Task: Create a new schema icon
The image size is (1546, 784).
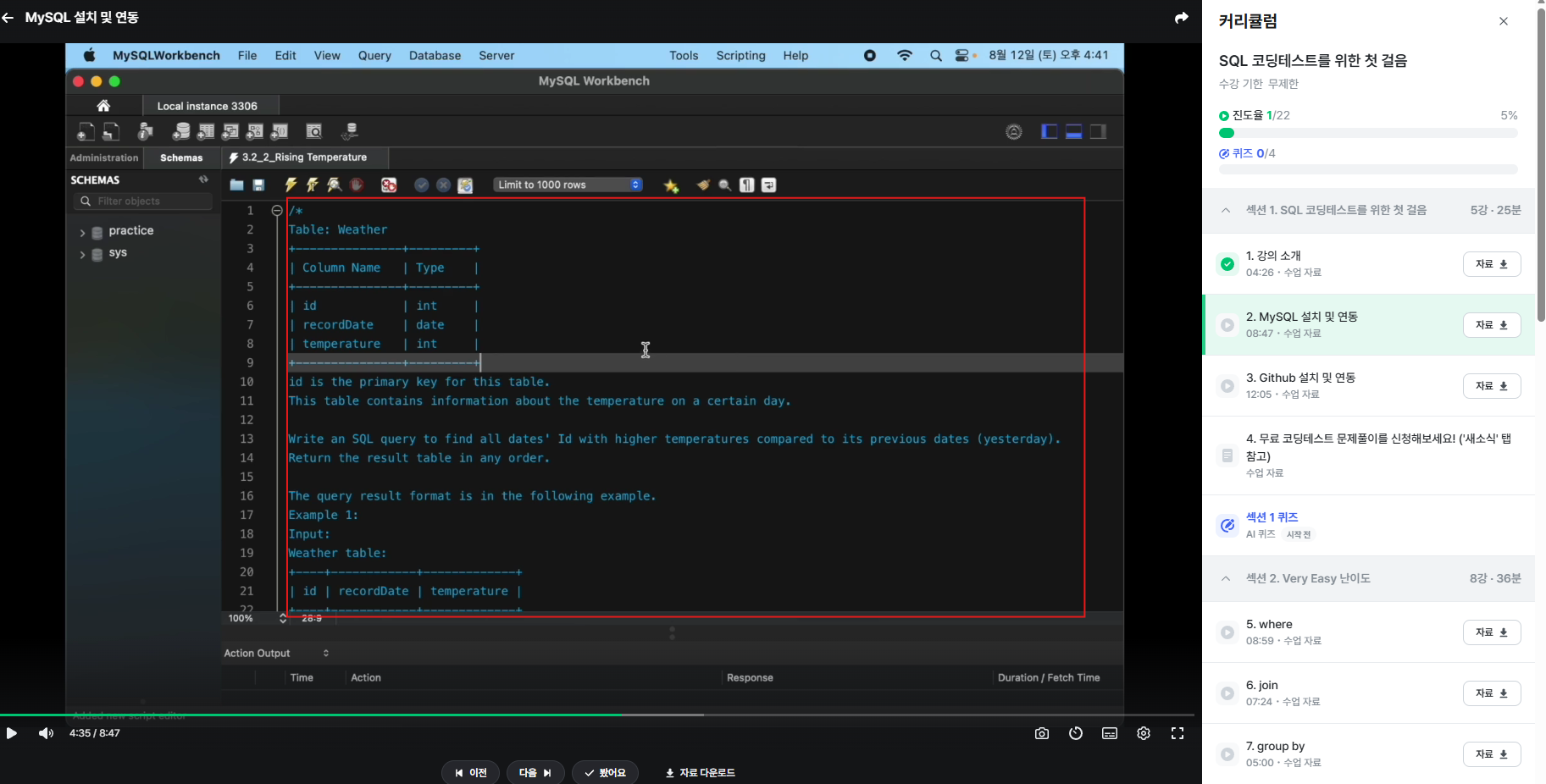Action: 181,131
